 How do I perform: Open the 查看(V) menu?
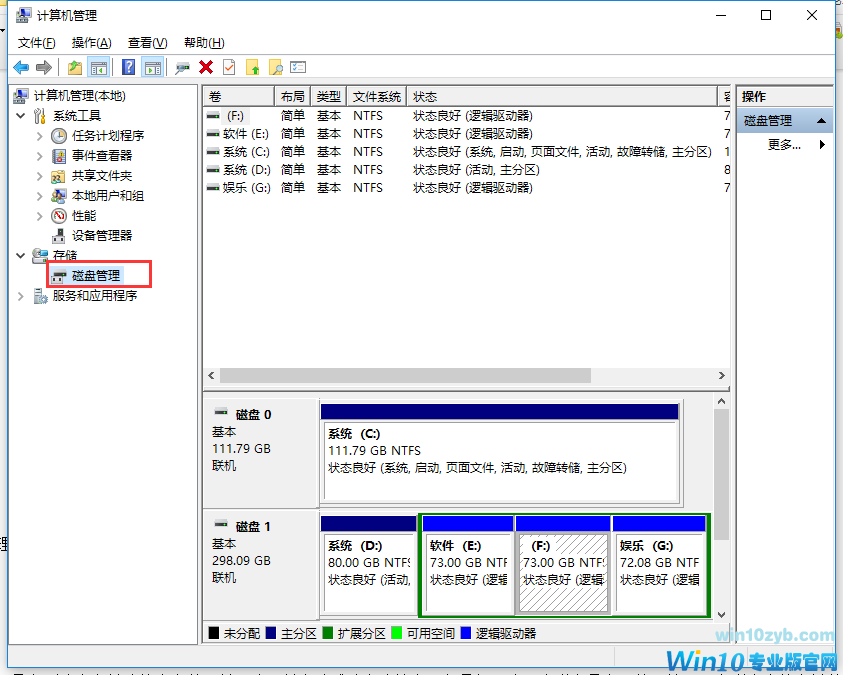[x=147, y=43]
